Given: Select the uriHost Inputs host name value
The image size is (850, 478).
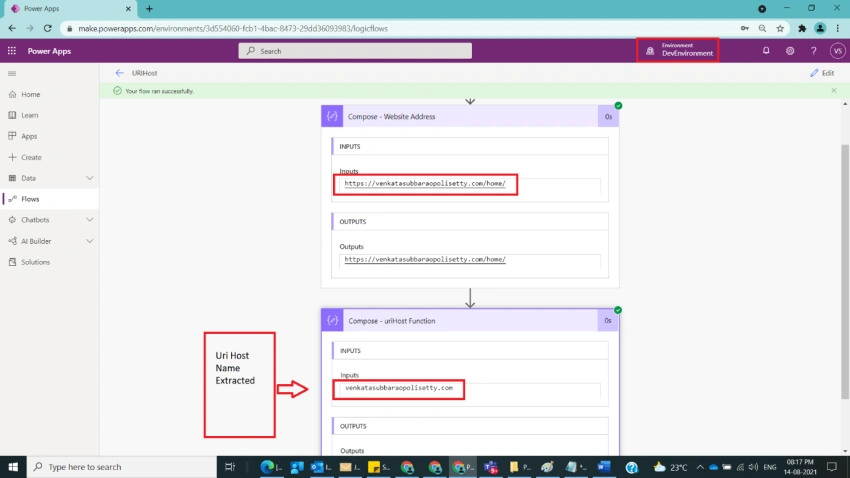Looking at the screenshot, I should click(399, 388).
